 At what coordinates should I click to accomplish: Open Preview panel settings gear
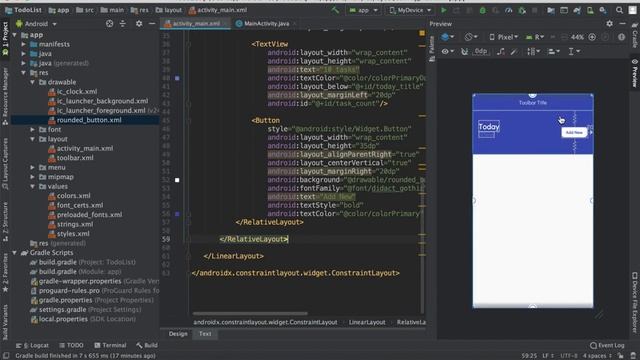click(x=609, y=24)
